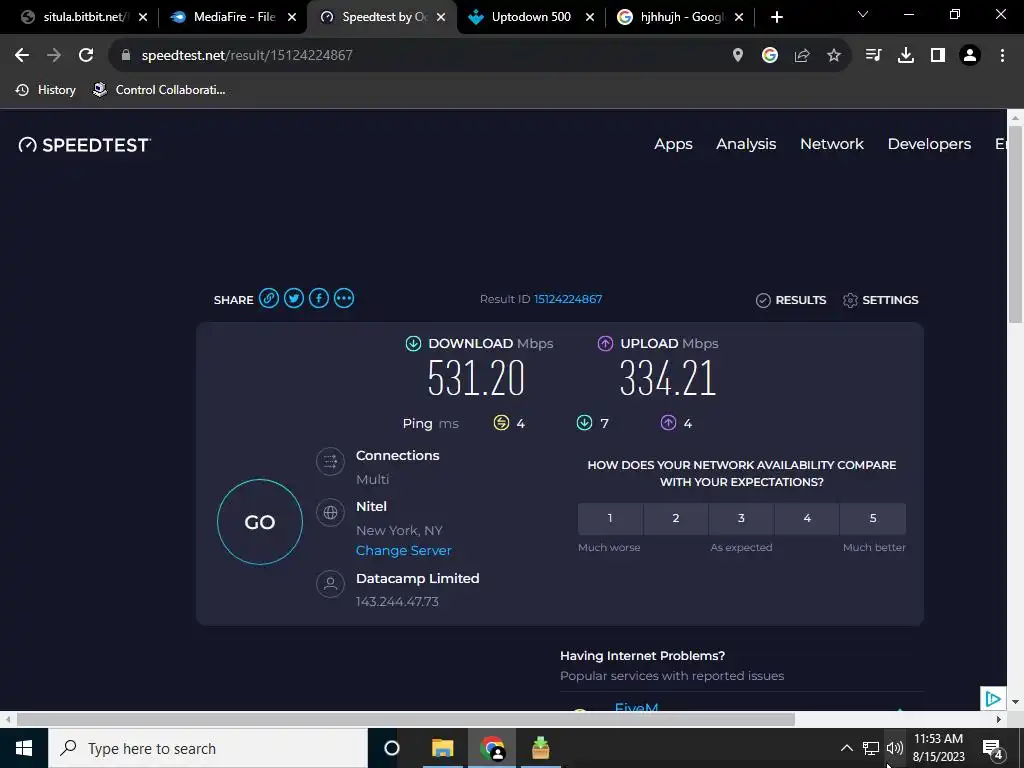Open Cortana circle on taskbar
This screenshot has height=768, width=1024.
391,748
